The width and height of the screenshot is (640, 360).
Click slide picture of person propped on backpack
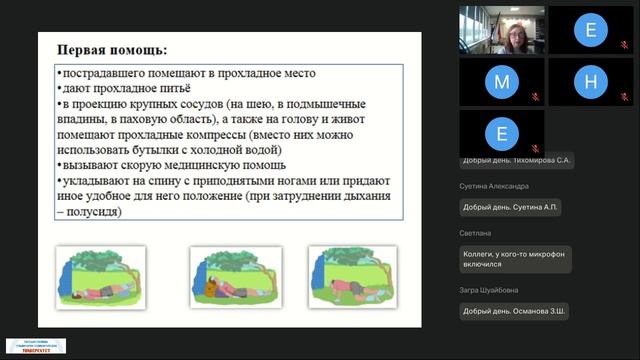(236, 277)
